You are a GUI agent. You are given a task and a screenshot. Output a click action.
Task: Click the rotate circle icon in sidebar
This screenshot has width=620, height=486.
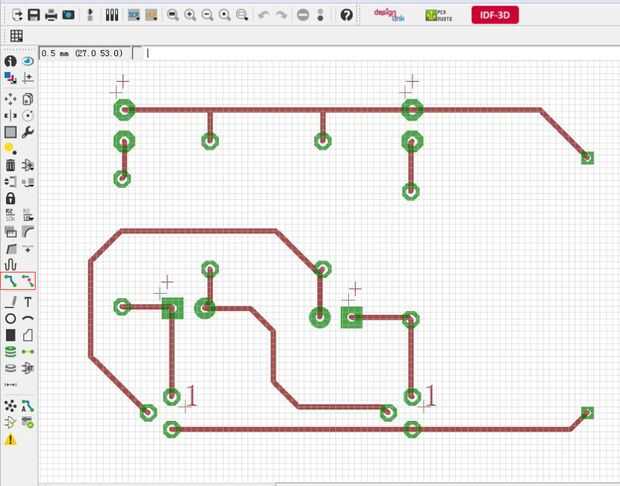(28, 115)
